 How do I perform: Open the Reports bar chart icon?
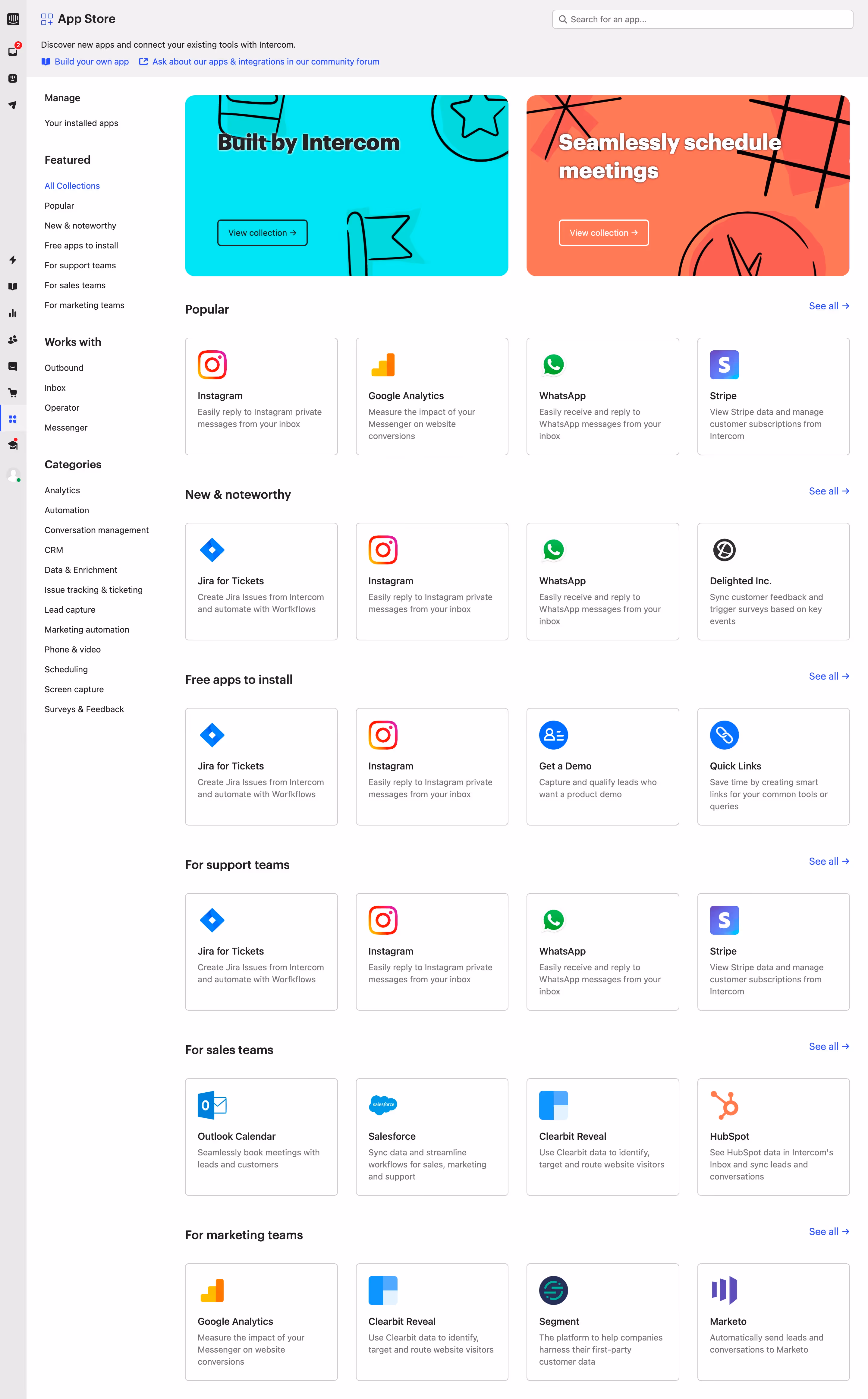pyautogui.click(x=13, y=313)
